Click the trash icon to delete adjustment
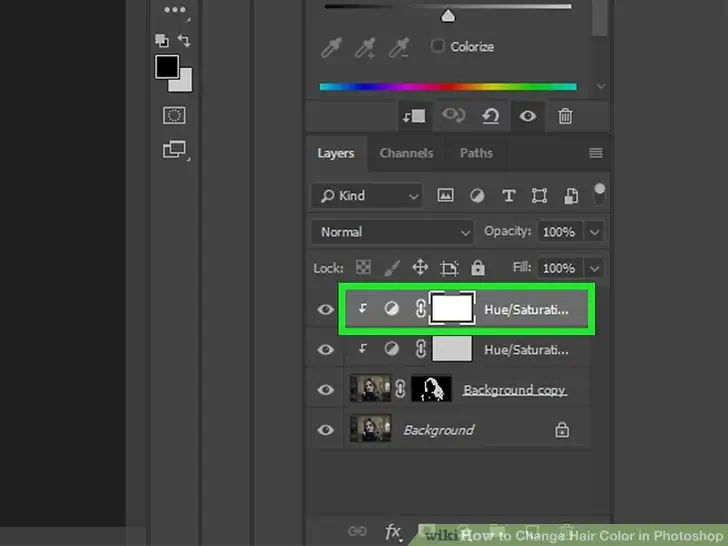Viewport: 728px width, 546px height. [565, 117]
